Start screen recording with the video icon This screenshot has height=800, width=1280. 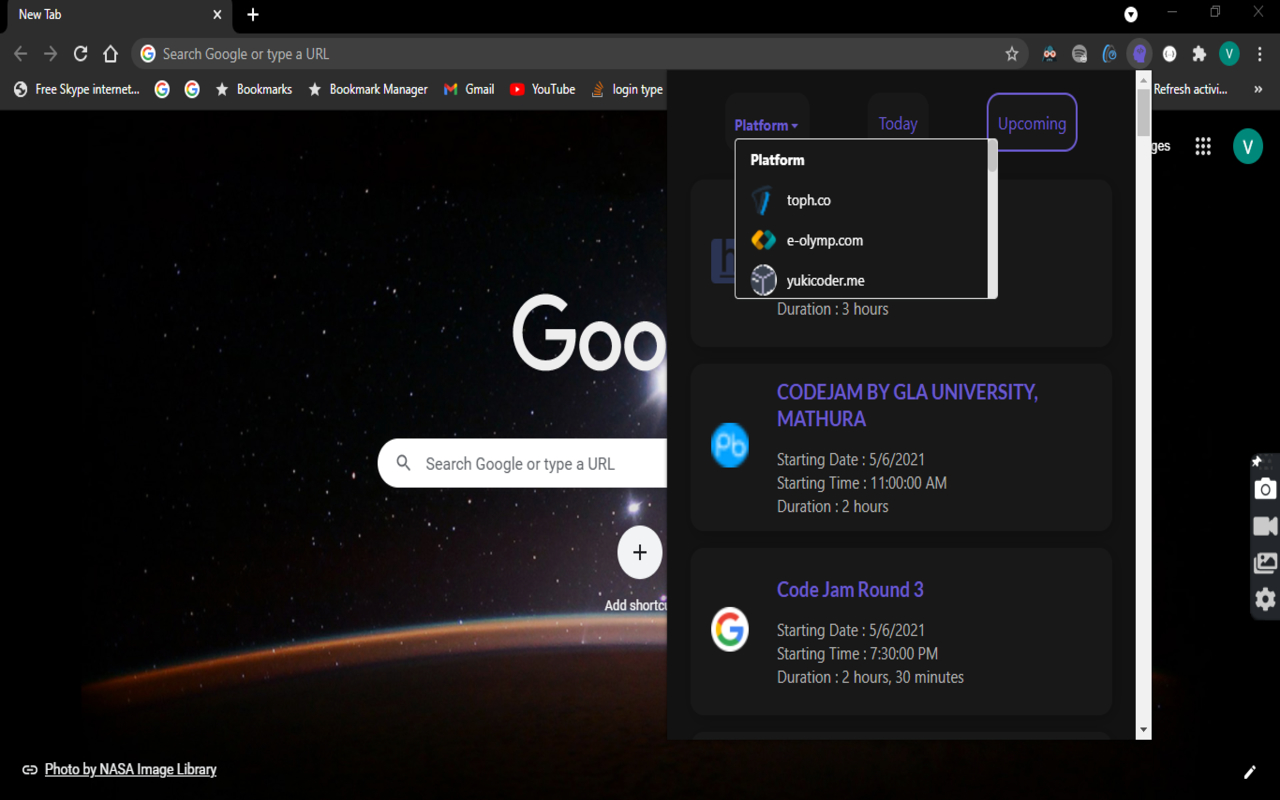[1265, 526]
